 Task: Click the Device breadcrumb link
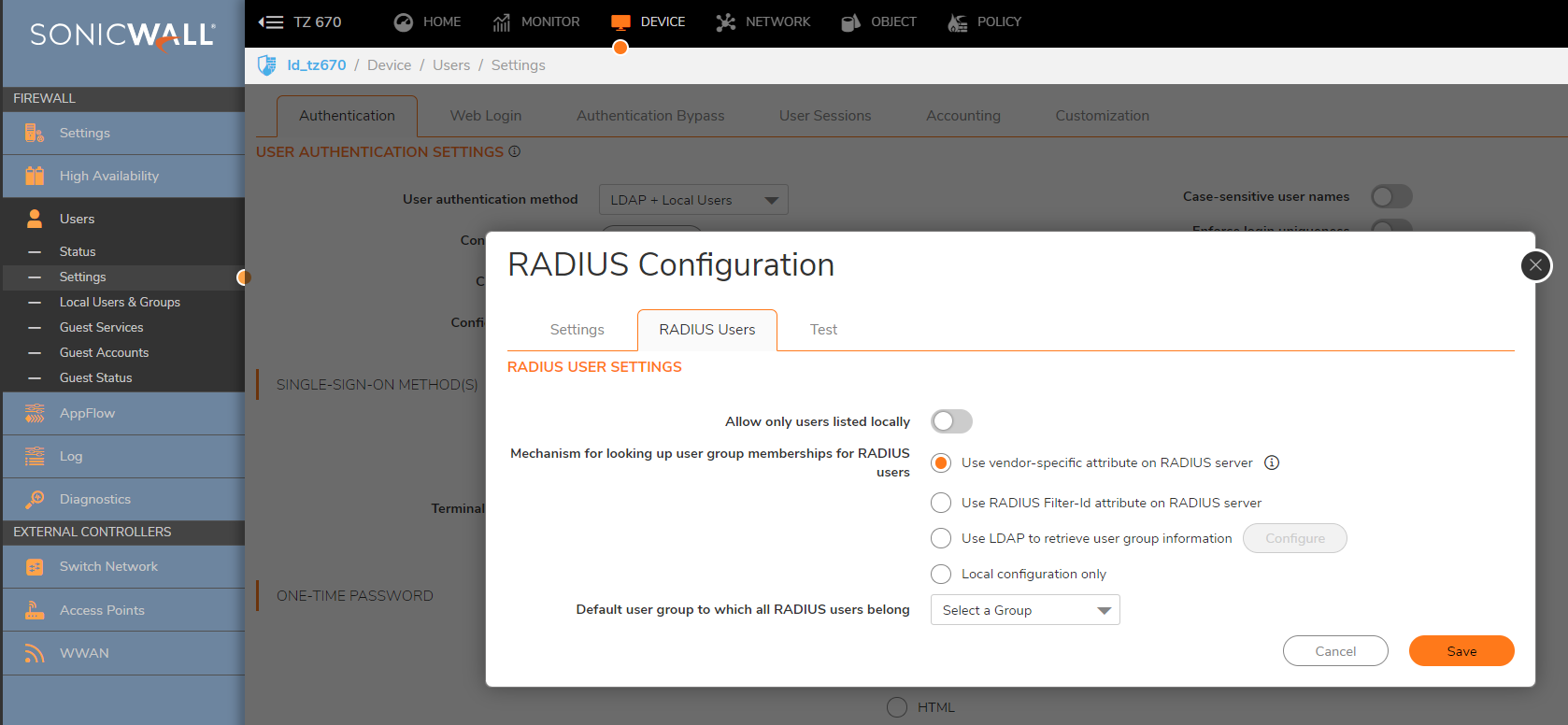tap(389, 65)
